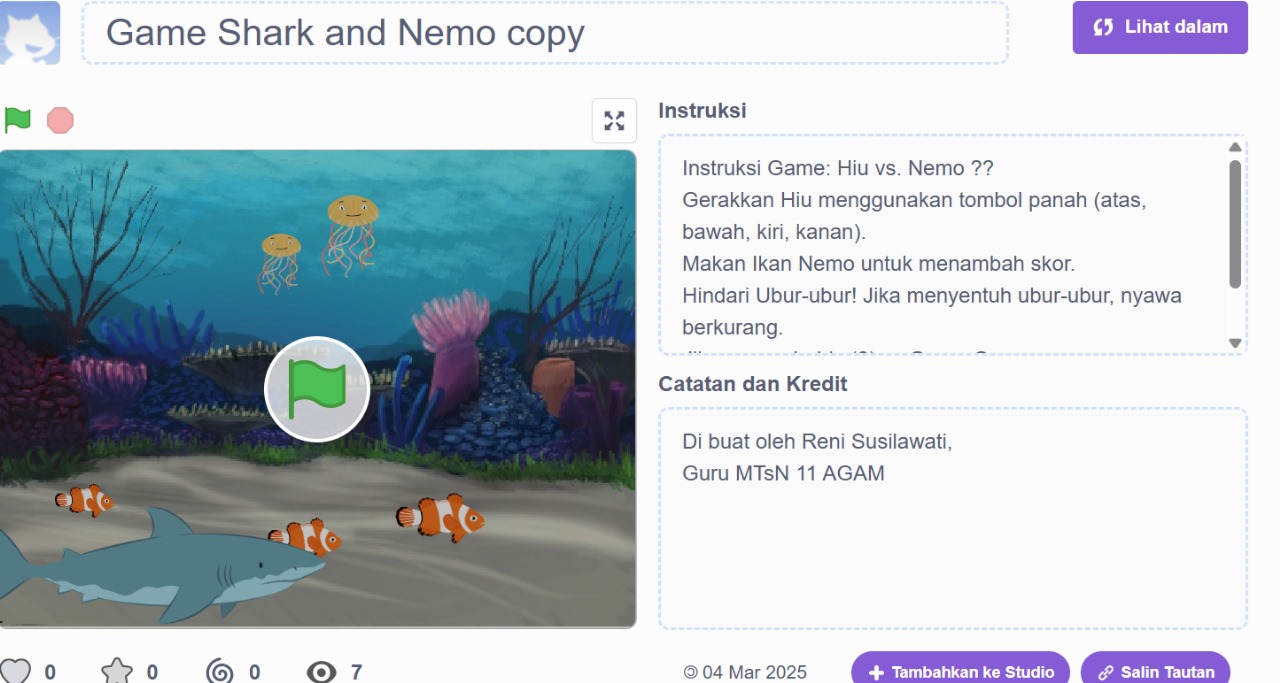This screenshot has height=683, width=1280.
Task: Click the Instruksi heading
Action: [x=702, y=110]
